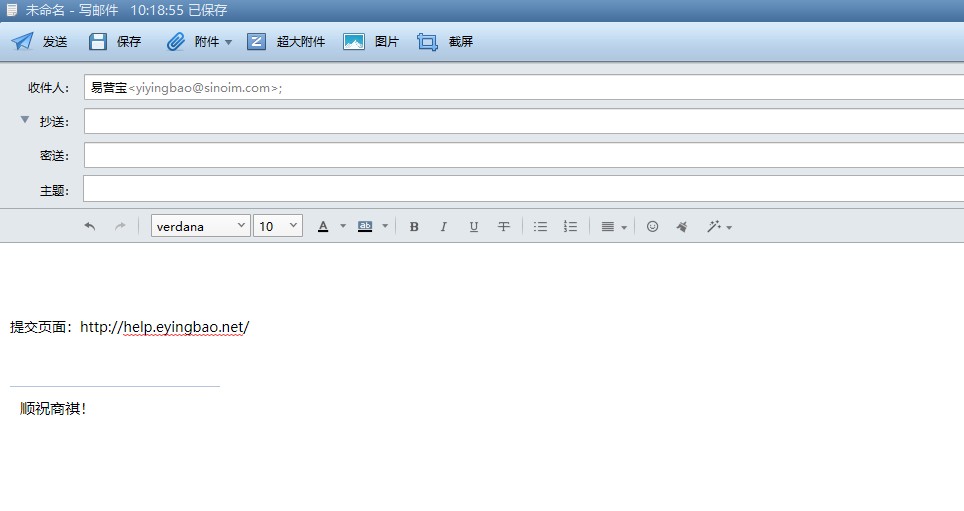The image size is (964, 511).
Task: Click the 密送 label
Action: point(52,155)
